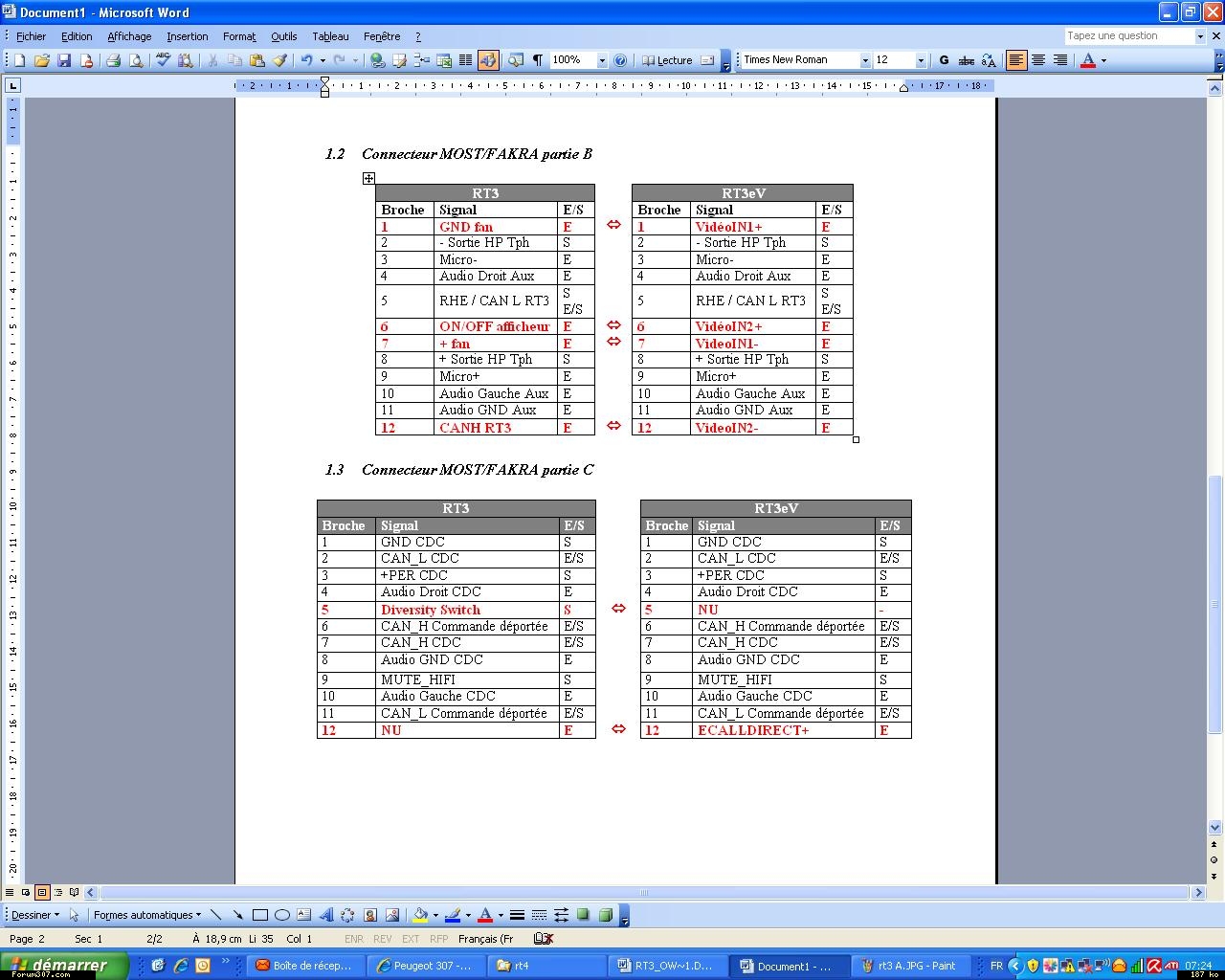Open the Tableau menu
The width and height of the screenshot is (1225, 980).
click(x=330, y=36)
